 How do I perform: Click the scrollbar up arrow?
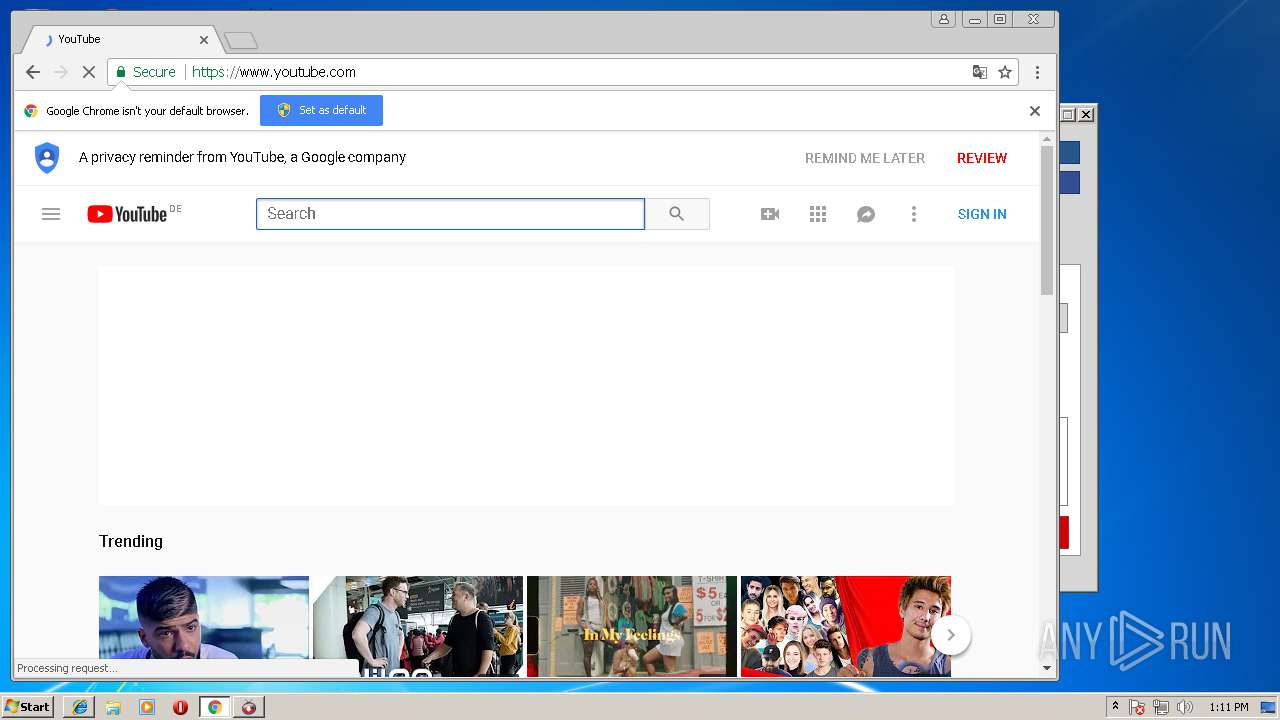1047,139
